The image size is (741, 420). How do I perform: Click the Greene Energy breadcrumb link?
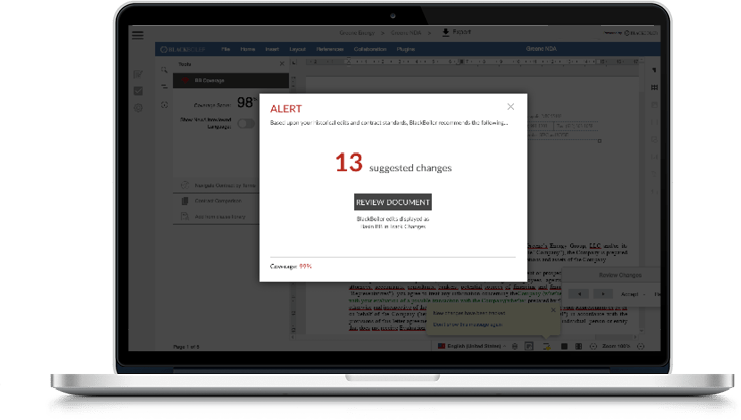357,33
